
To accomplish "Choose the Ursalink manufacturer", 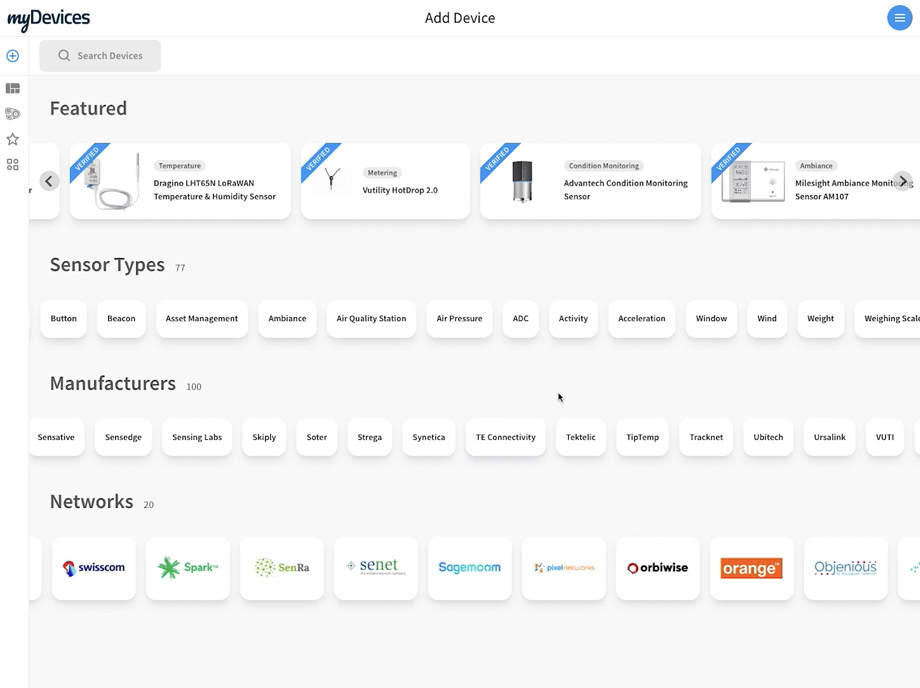I will [830, 437].
